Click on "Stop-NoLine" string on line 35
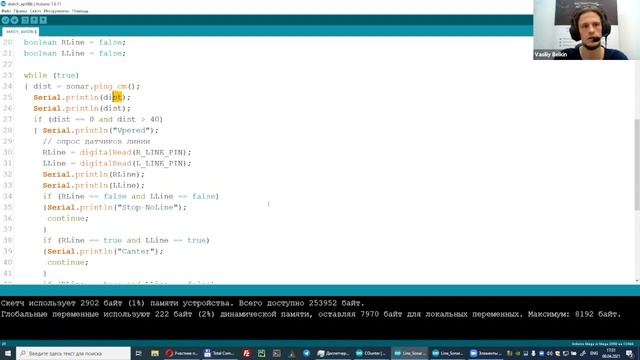Viewport: 640px width, 360px height. 149,207
